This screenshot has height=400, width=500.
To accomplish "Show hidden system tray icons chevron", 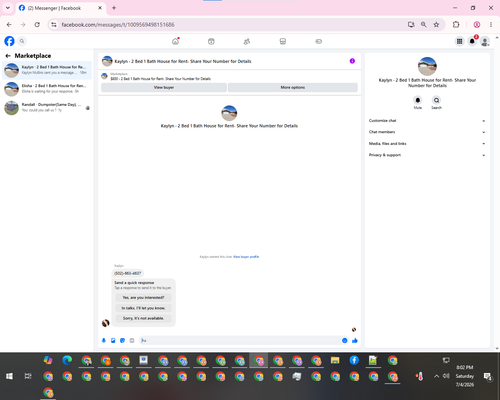I will [x=436, y=376].
